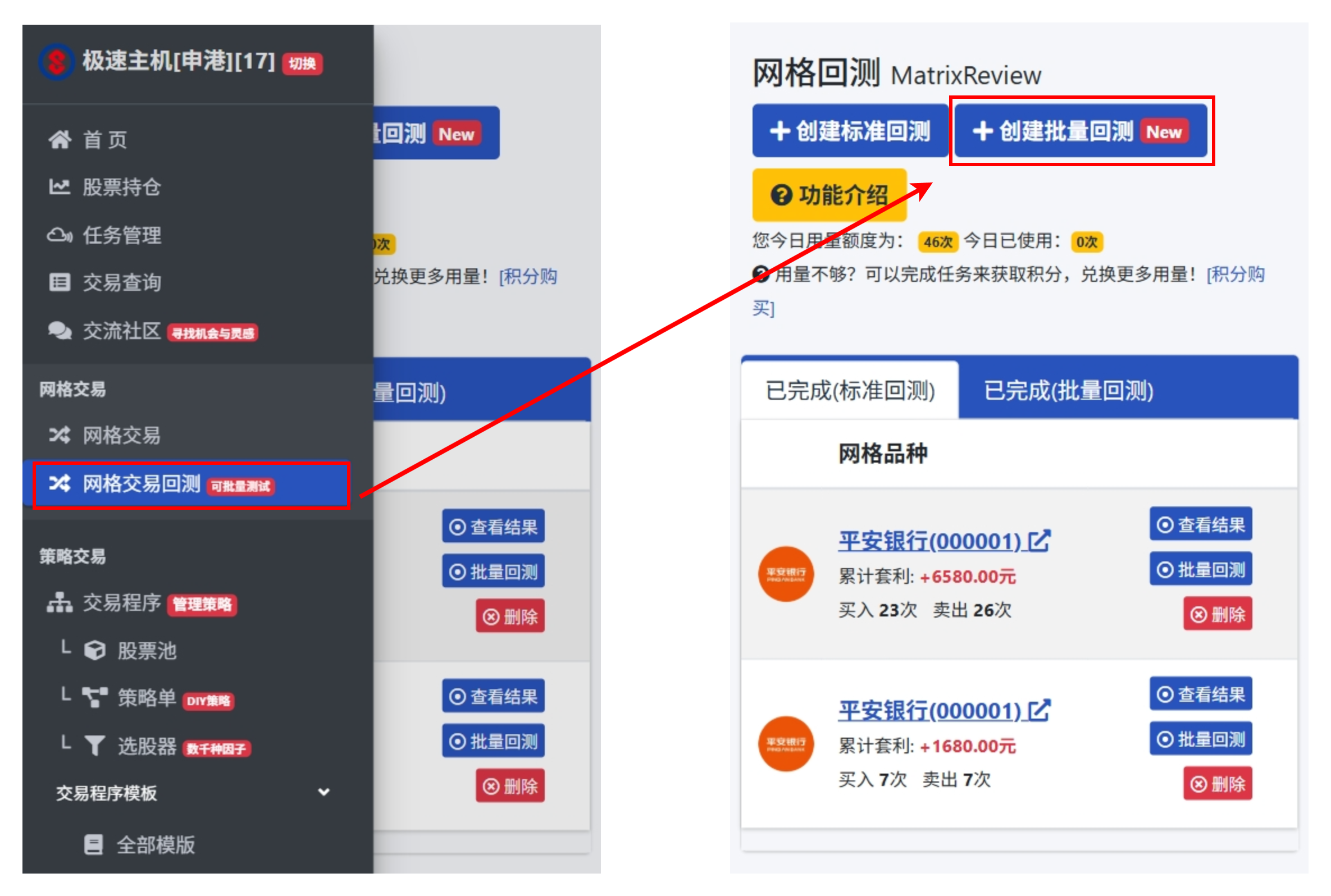Open the 首页 home sidebar item

pos(105,139)
